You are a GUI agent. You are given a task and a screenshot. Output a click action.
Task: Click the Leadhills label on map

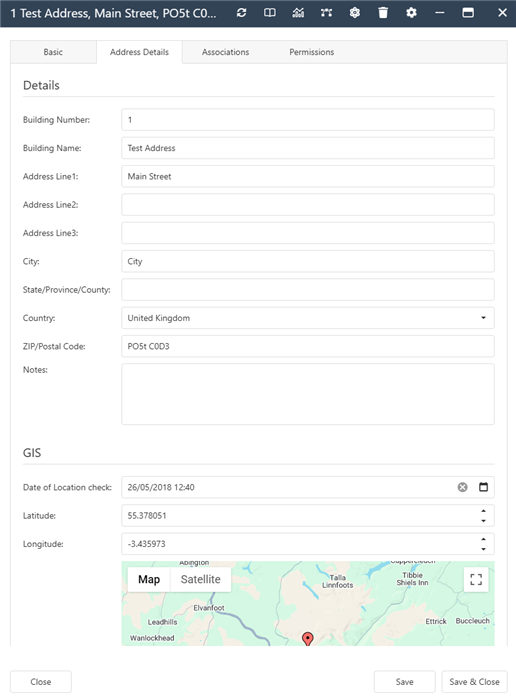coord(162,622)
